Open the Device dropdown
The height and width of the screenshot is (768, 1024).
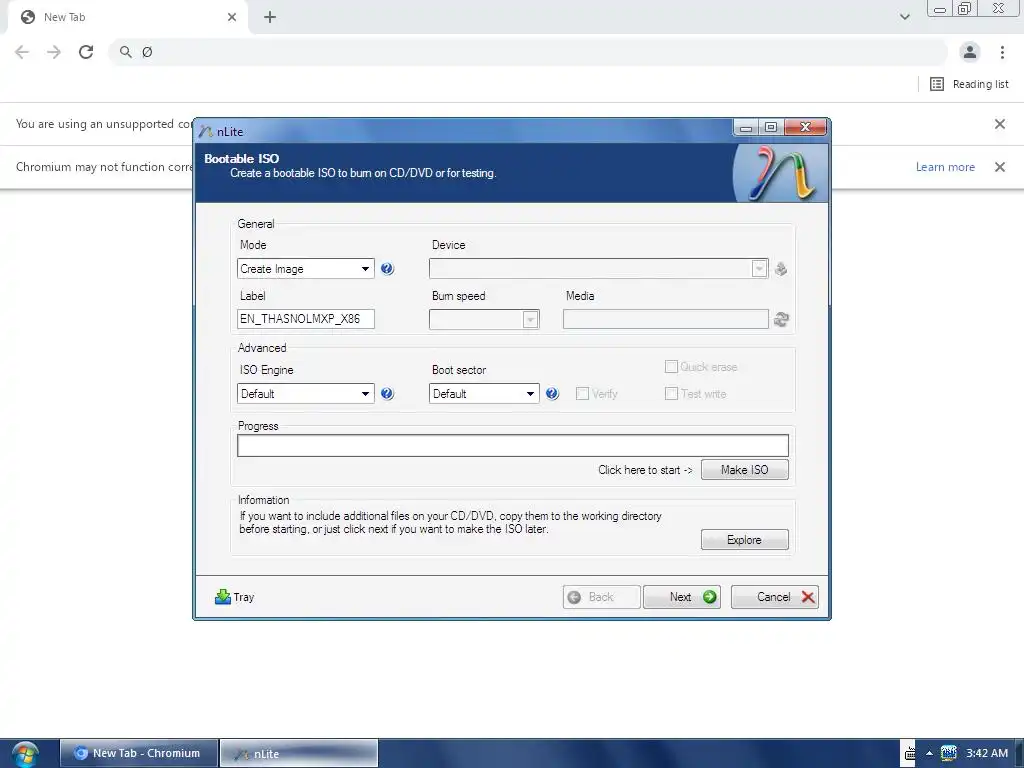(598, 268)
